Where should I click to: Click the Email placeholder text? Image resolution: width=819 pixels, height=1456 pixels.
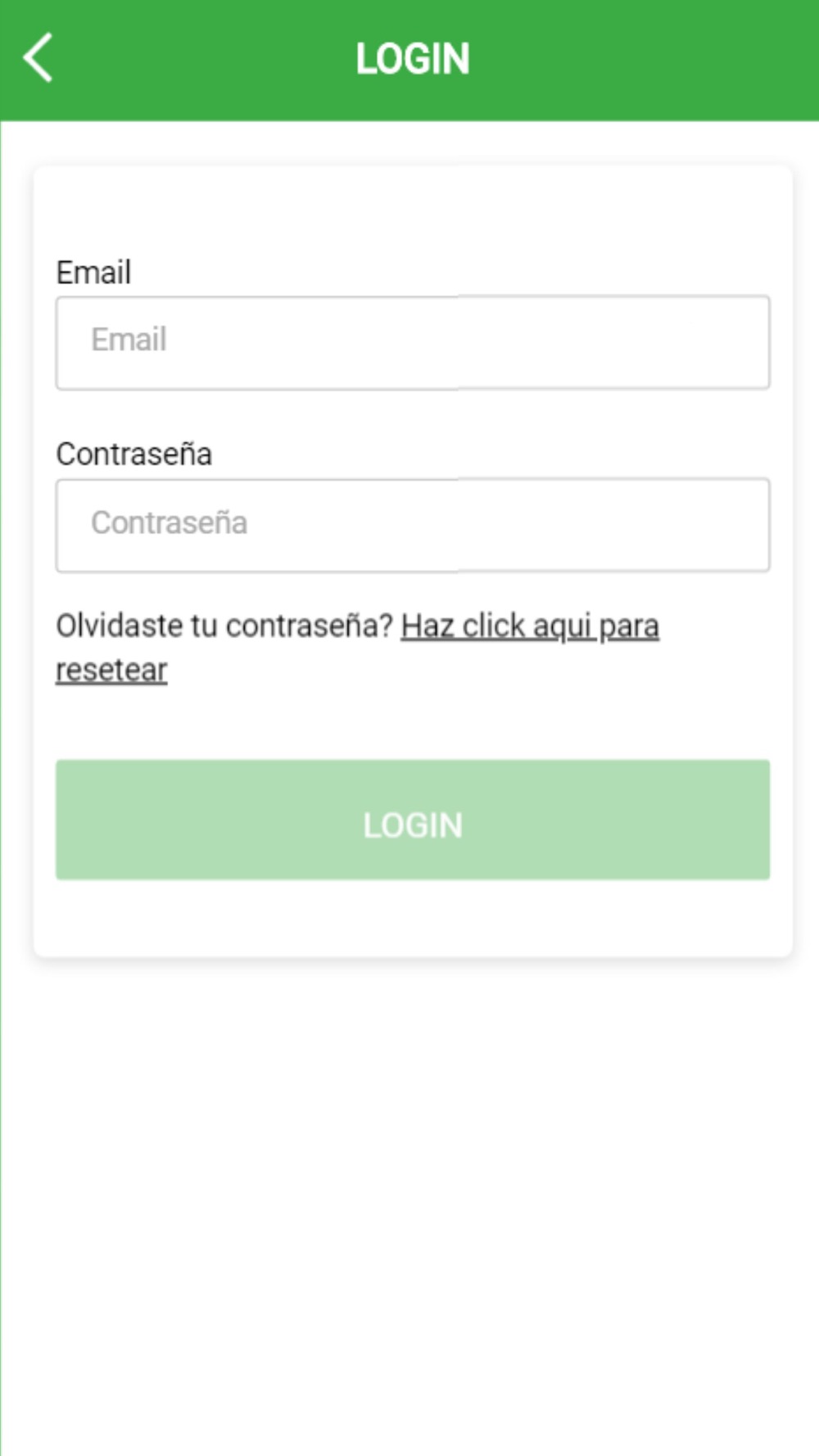coord(129,340)
